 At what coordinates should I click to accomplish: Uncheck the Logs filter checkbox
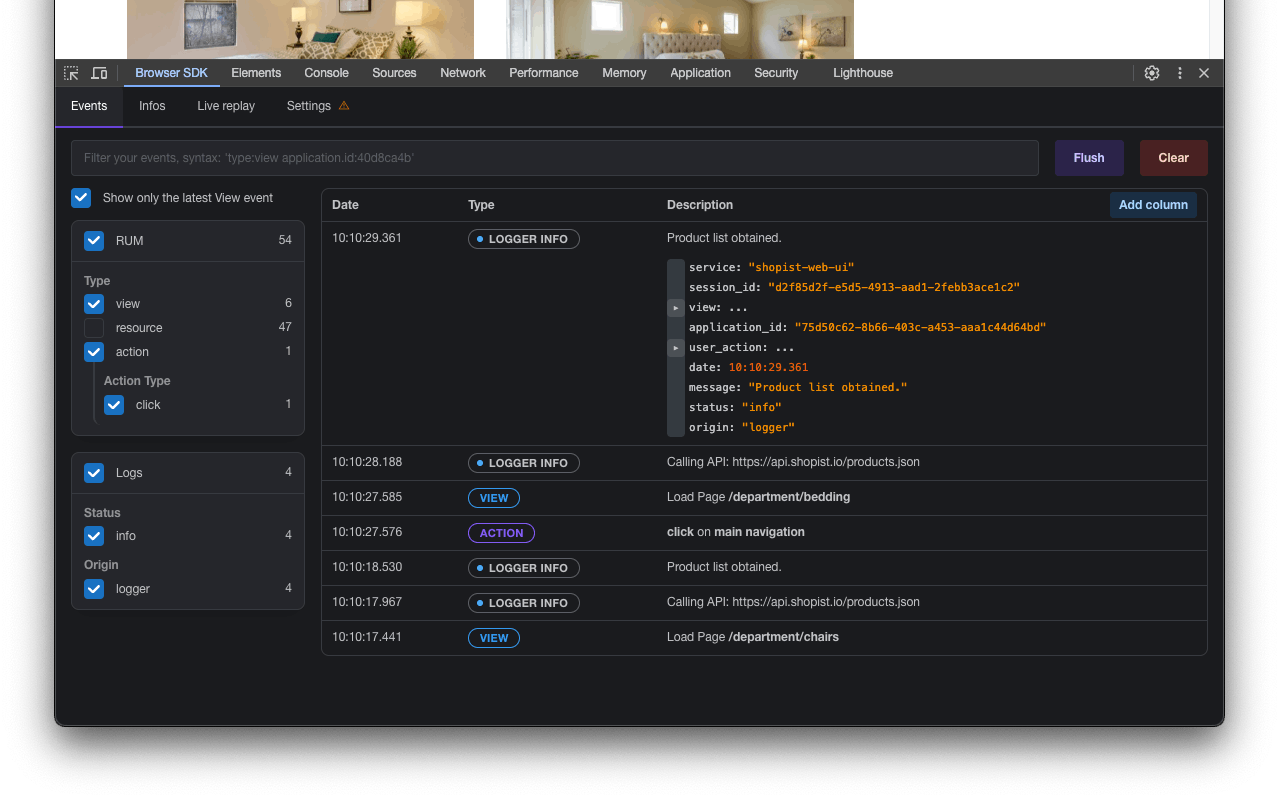[x=93, y=473]
